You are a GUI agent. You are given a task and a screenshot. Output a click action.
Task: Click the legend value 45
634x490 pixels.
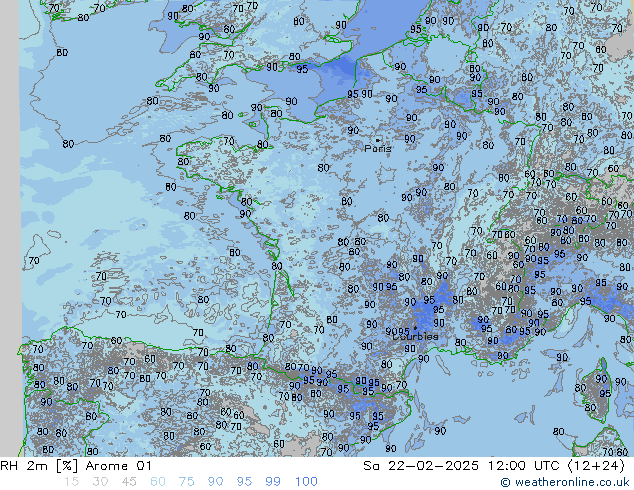click(x=129, y=482)
